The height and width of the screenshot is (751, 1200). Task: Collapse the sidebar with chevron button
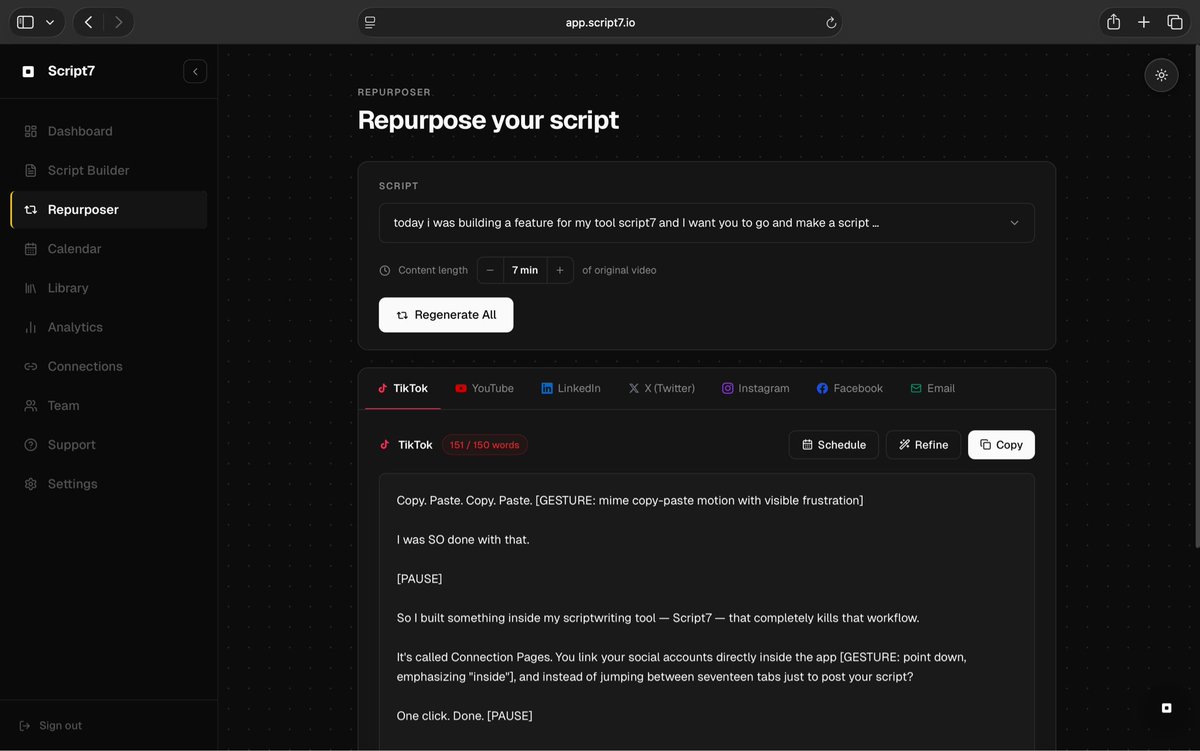pos(195,71)
